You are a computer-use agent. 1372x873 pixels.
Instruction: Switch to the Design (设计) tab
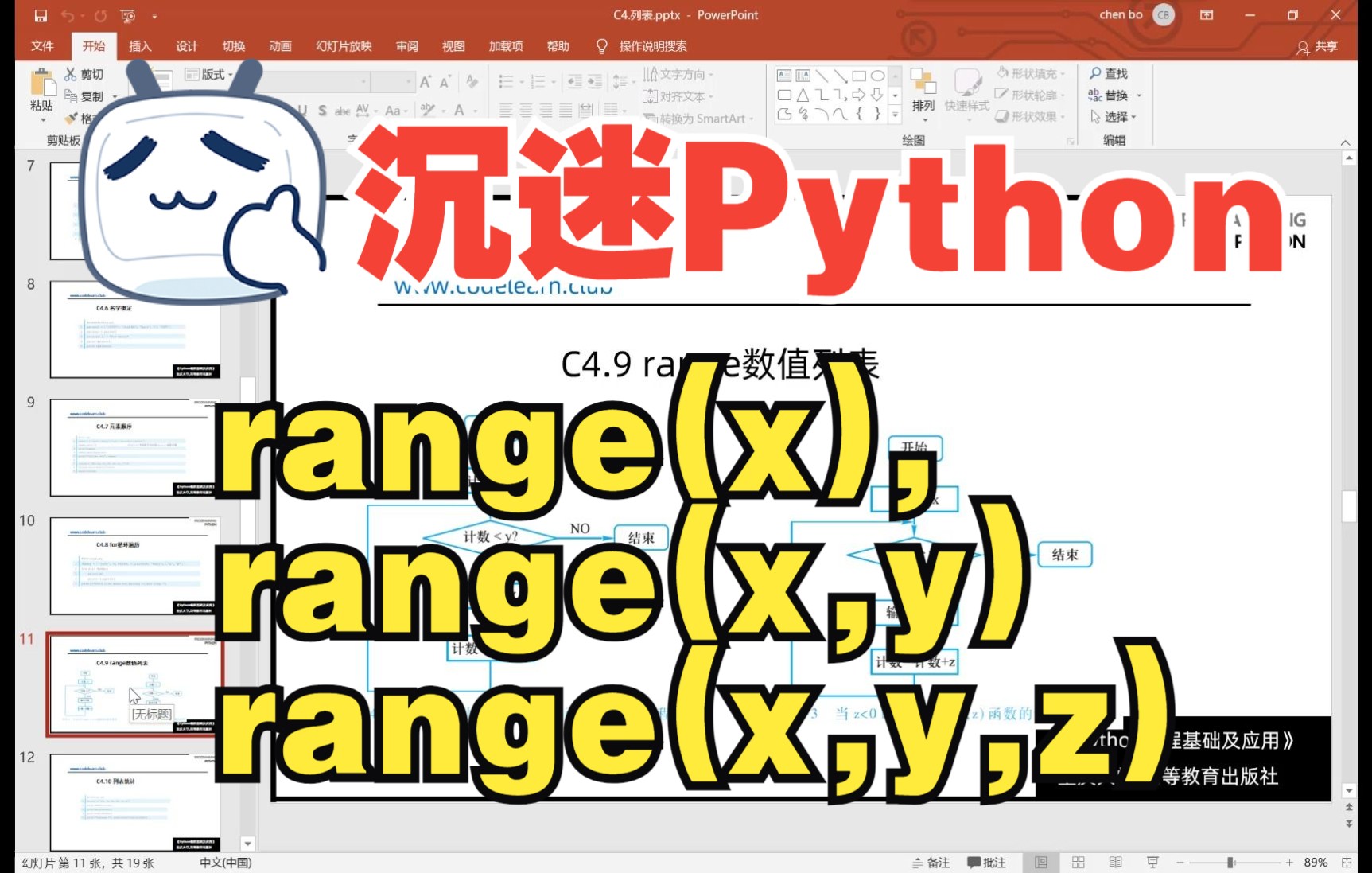[187, 46]
